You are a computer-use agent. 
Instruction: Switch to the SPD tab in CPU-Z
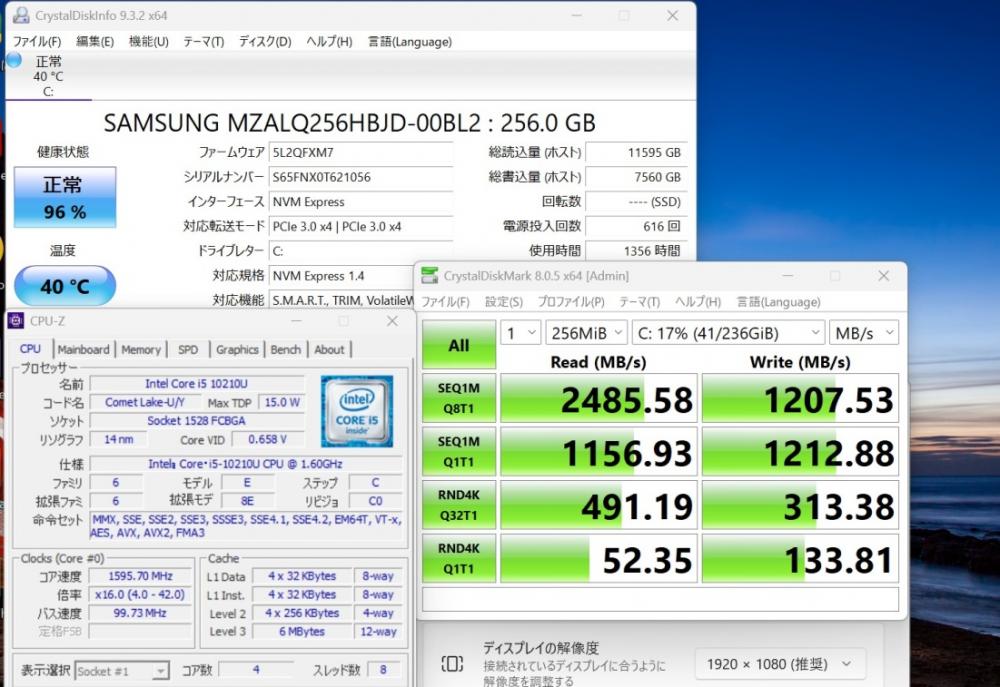tap(188, 350)
